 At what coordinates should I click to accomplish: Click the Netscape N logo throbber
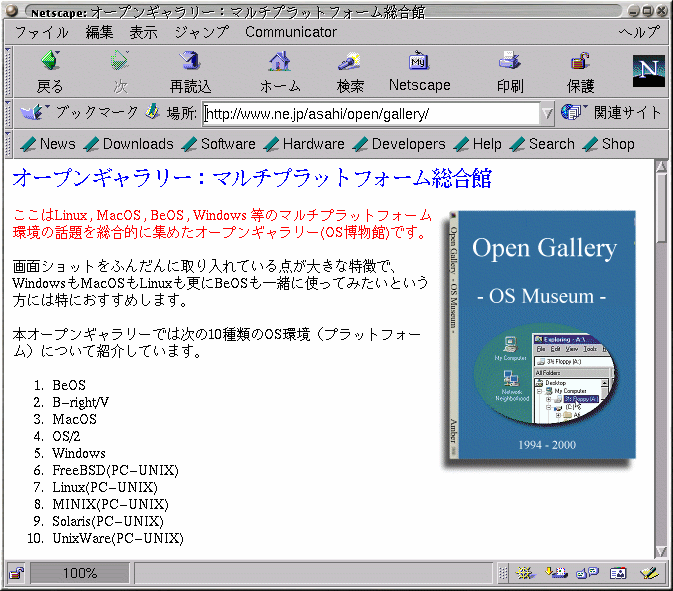tap(648, 71)
